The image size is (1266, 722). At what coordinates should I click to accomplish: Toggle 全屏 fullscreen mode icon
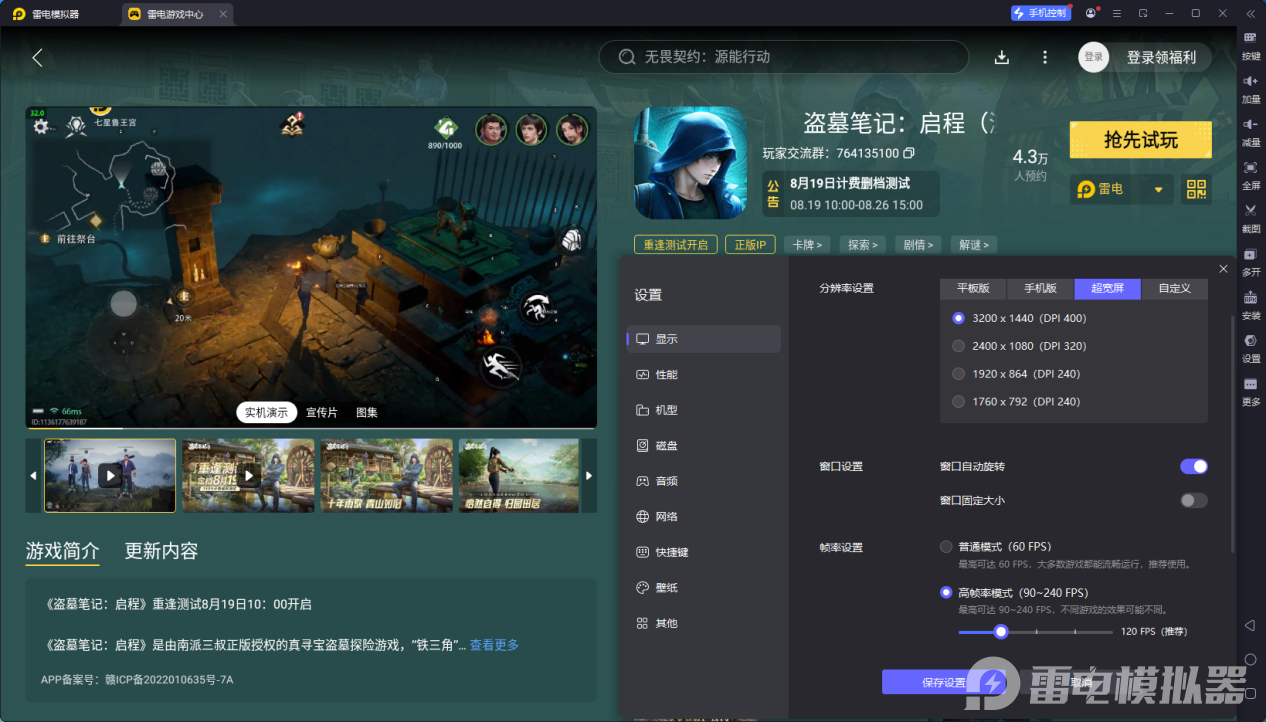coord(1250,167)
